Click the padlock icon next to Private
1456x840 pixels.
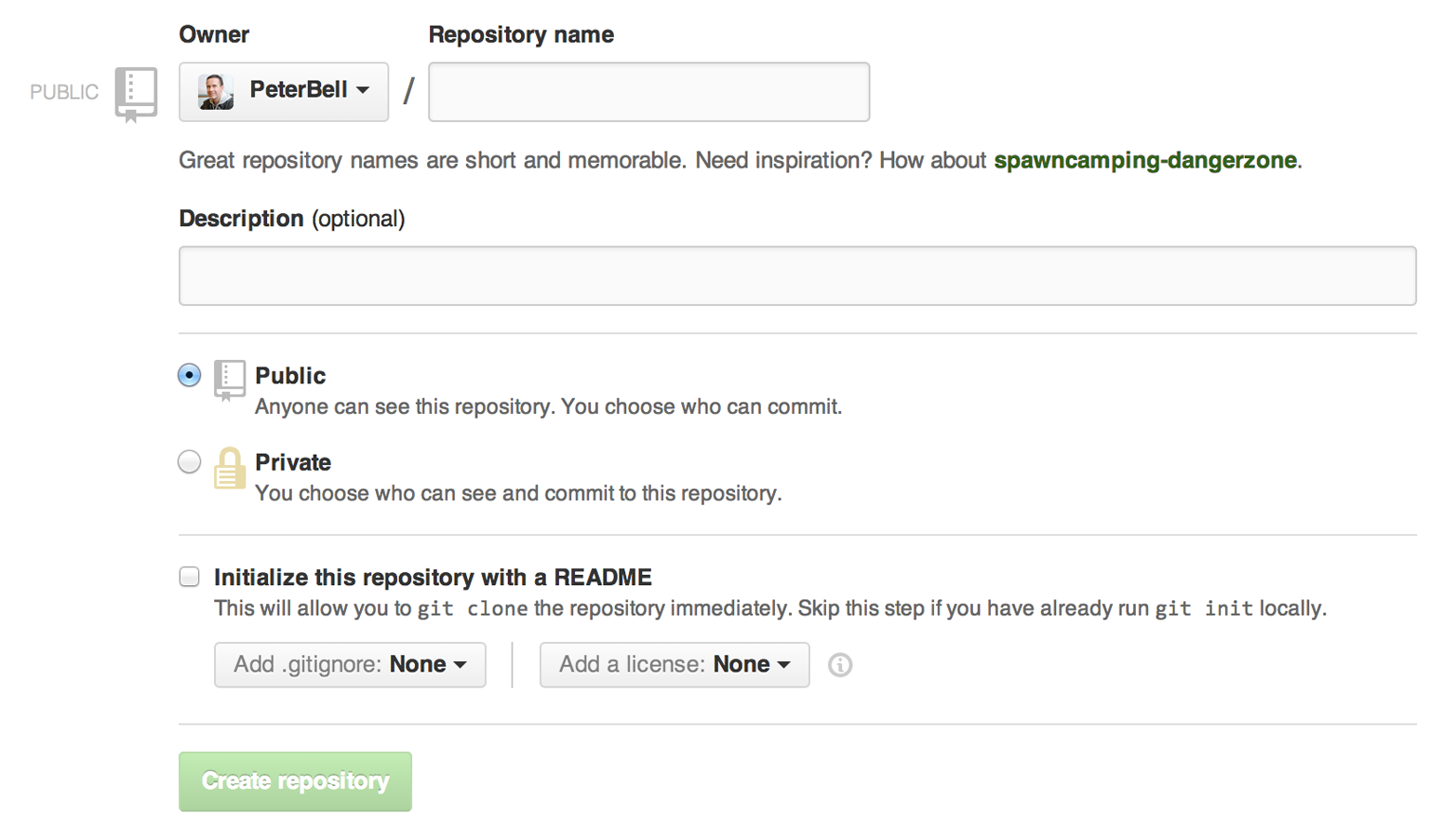[x=229, y=468]
